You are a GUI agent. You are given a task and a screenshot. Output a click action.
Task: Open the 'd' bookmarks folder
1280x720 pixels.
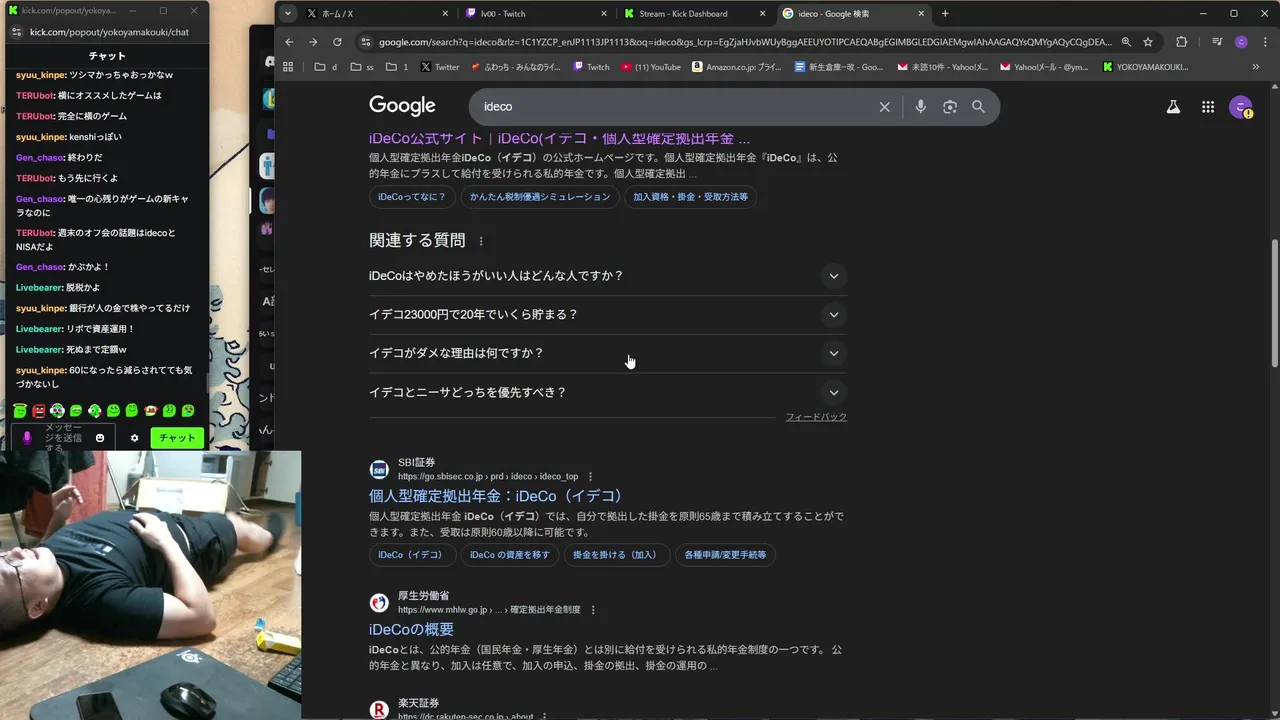point(326,67)
